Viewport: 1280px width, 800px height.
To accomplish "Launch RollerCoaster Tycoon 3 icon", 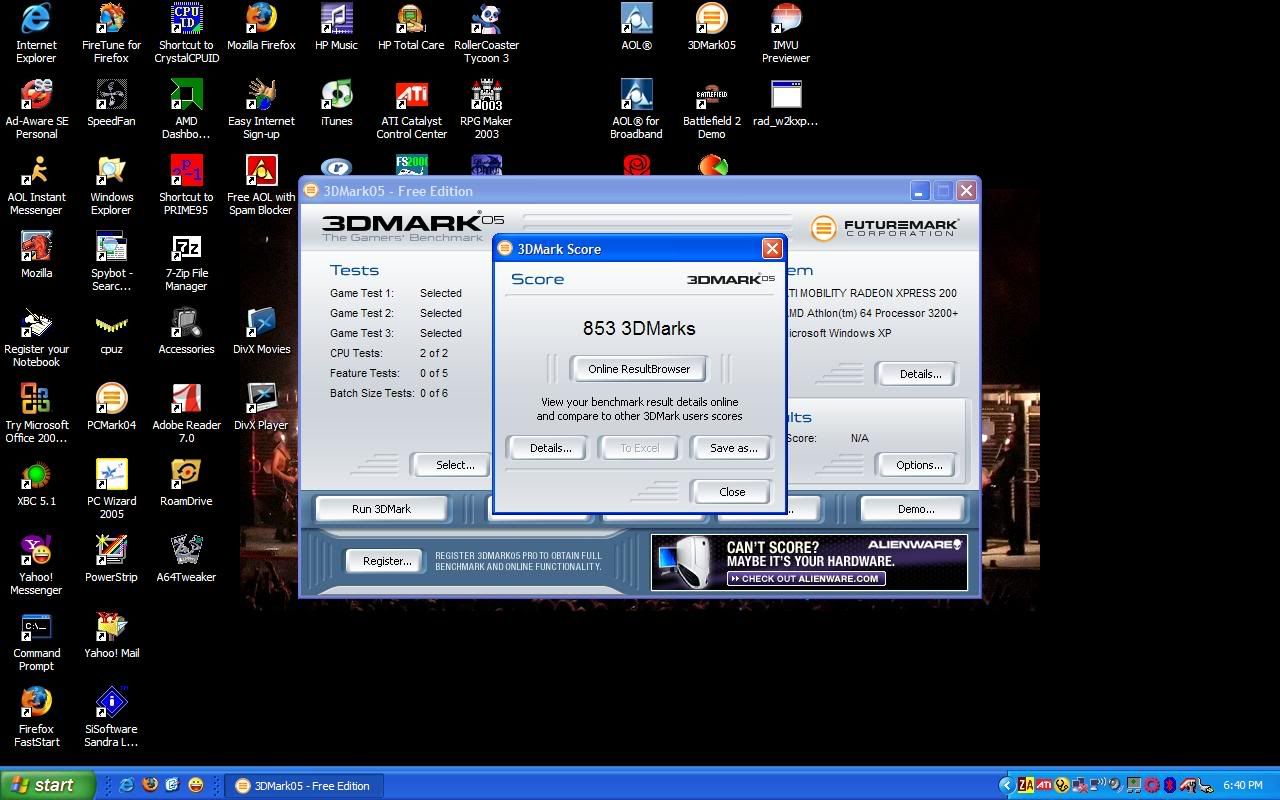I will [x=486, y=33].
